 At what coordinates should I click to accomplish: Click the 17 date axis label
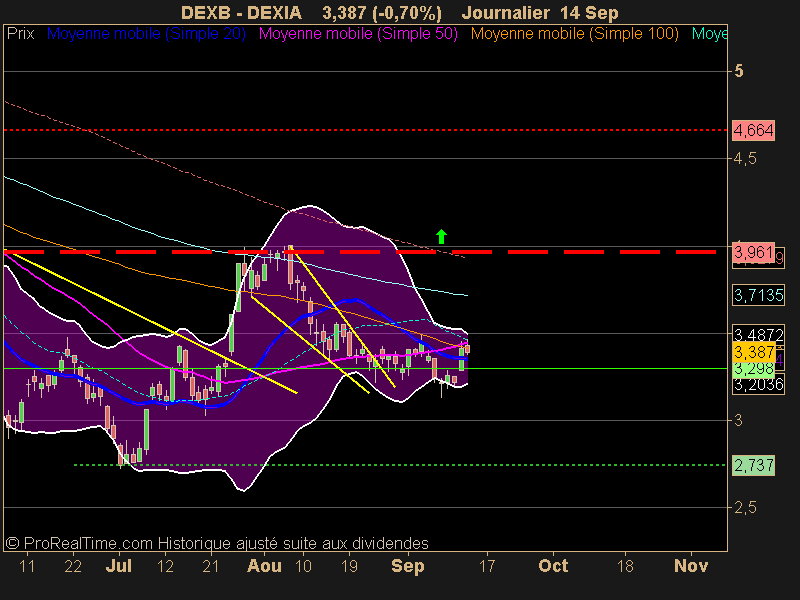click(x=487, y=566)
